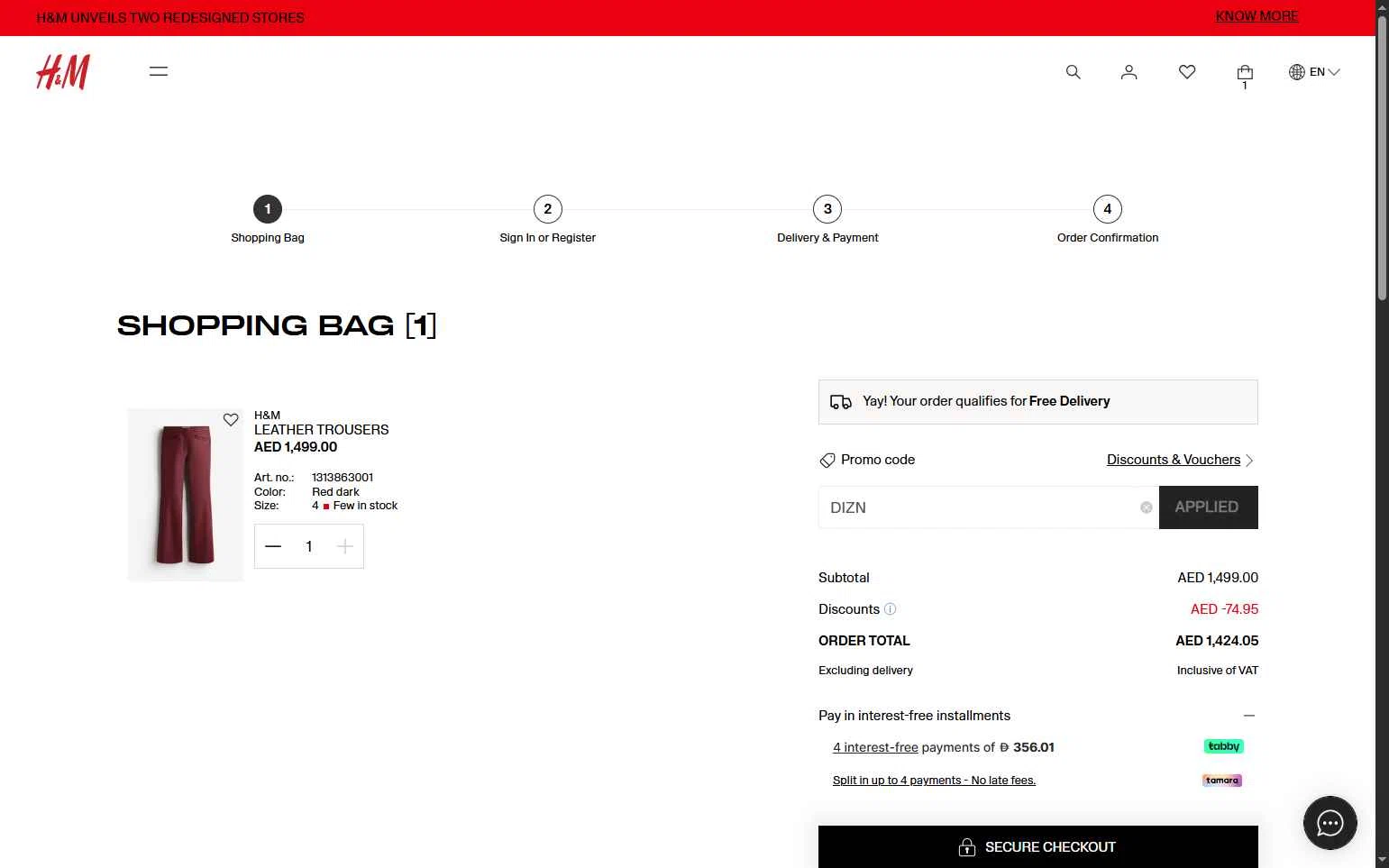
Task: Click the tabby logo badge
Action: [1224, 746]
